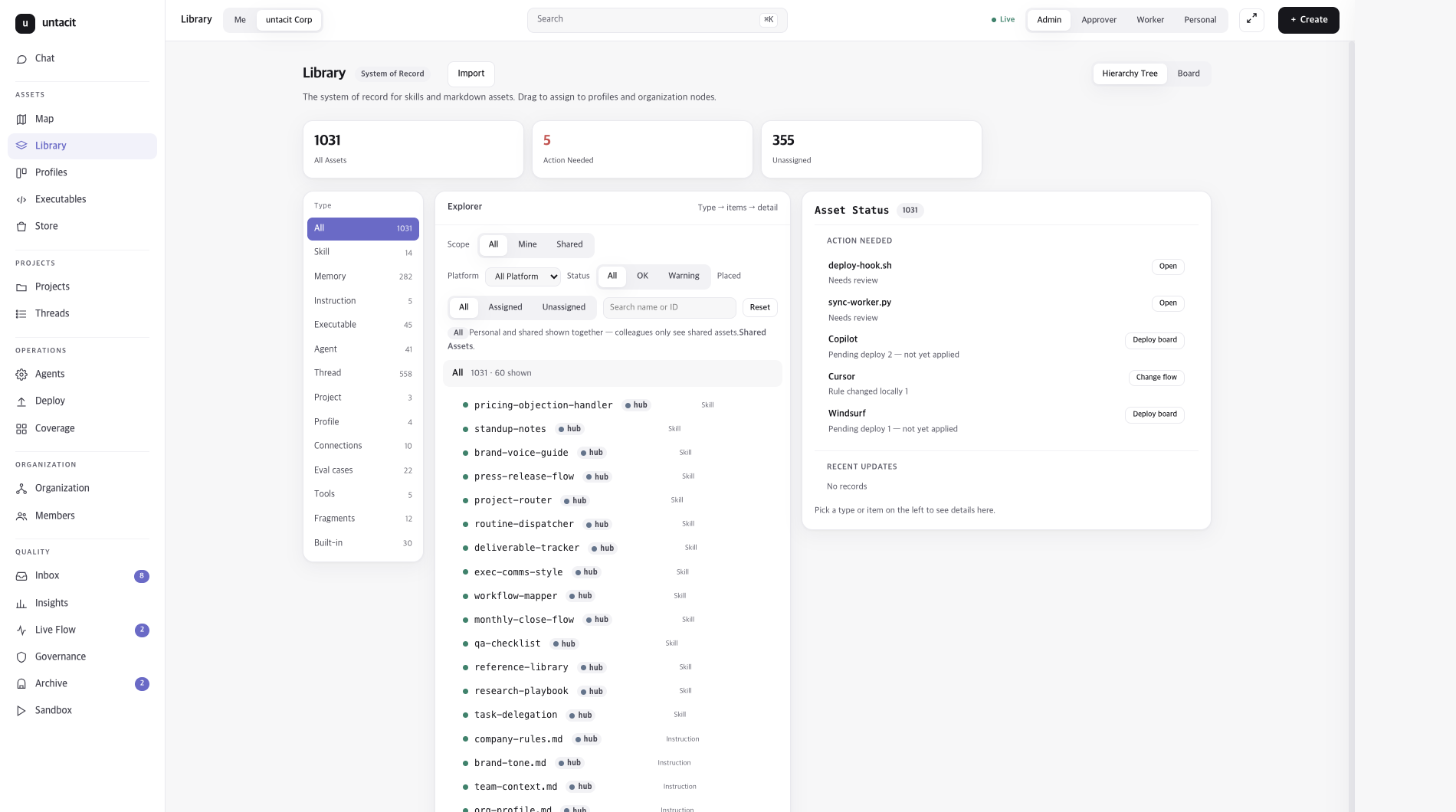Click the Library layers icon
This screenshot has height=812, width=1456.
click(x=21, y=146)
